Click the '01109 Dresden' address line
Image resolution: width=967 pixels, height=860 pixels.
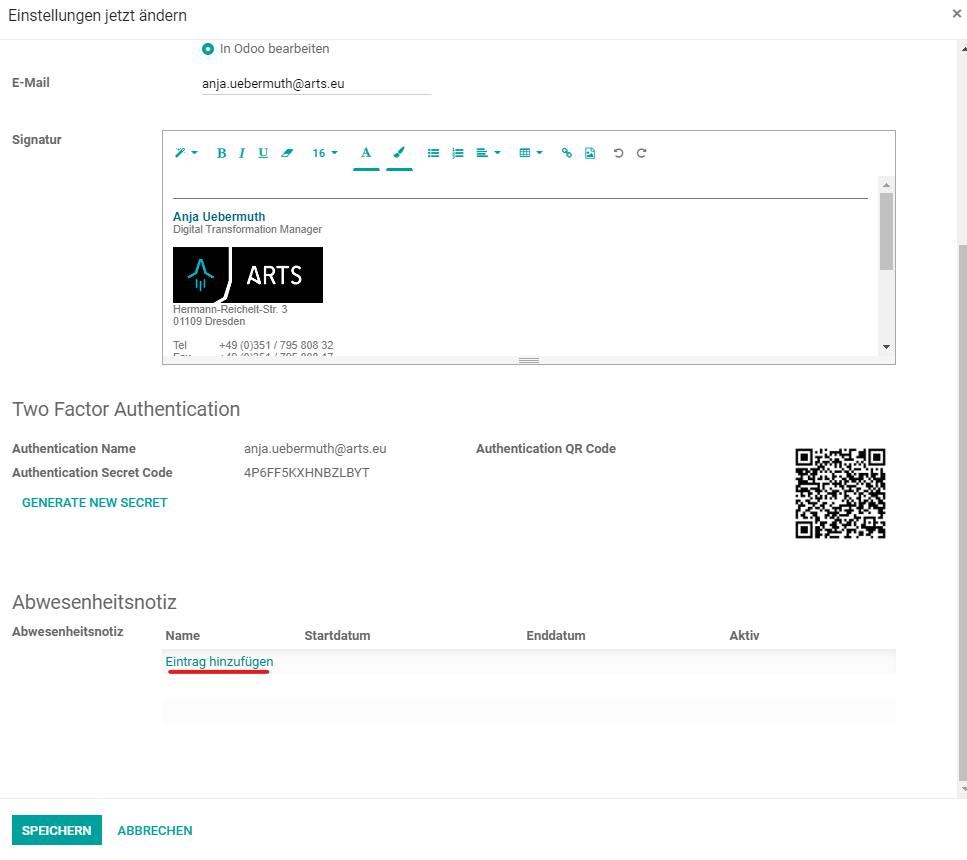click(x=209, y=321)
